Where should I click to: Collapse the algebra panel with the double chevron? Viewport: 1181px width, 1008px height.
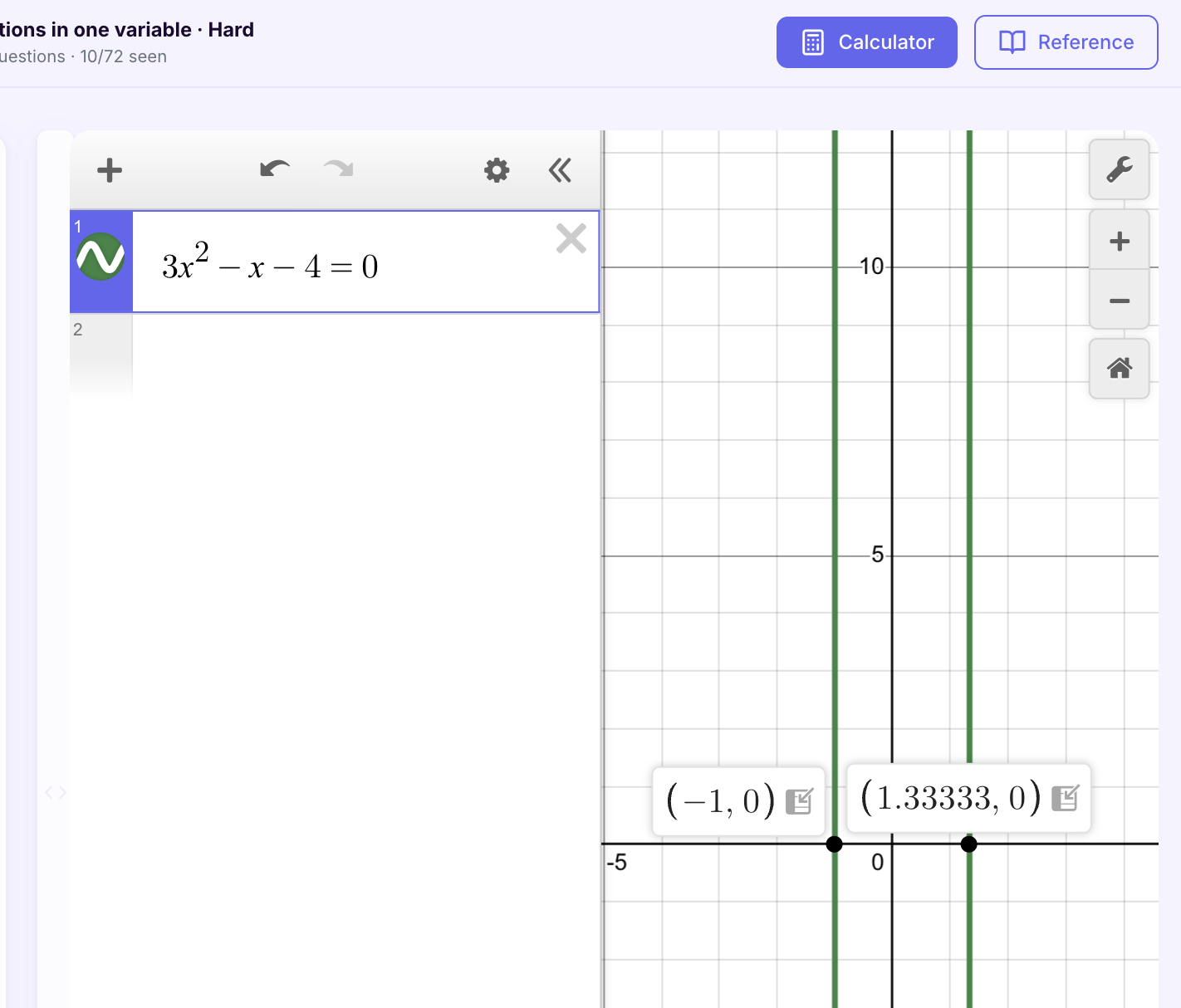point(560,169)
